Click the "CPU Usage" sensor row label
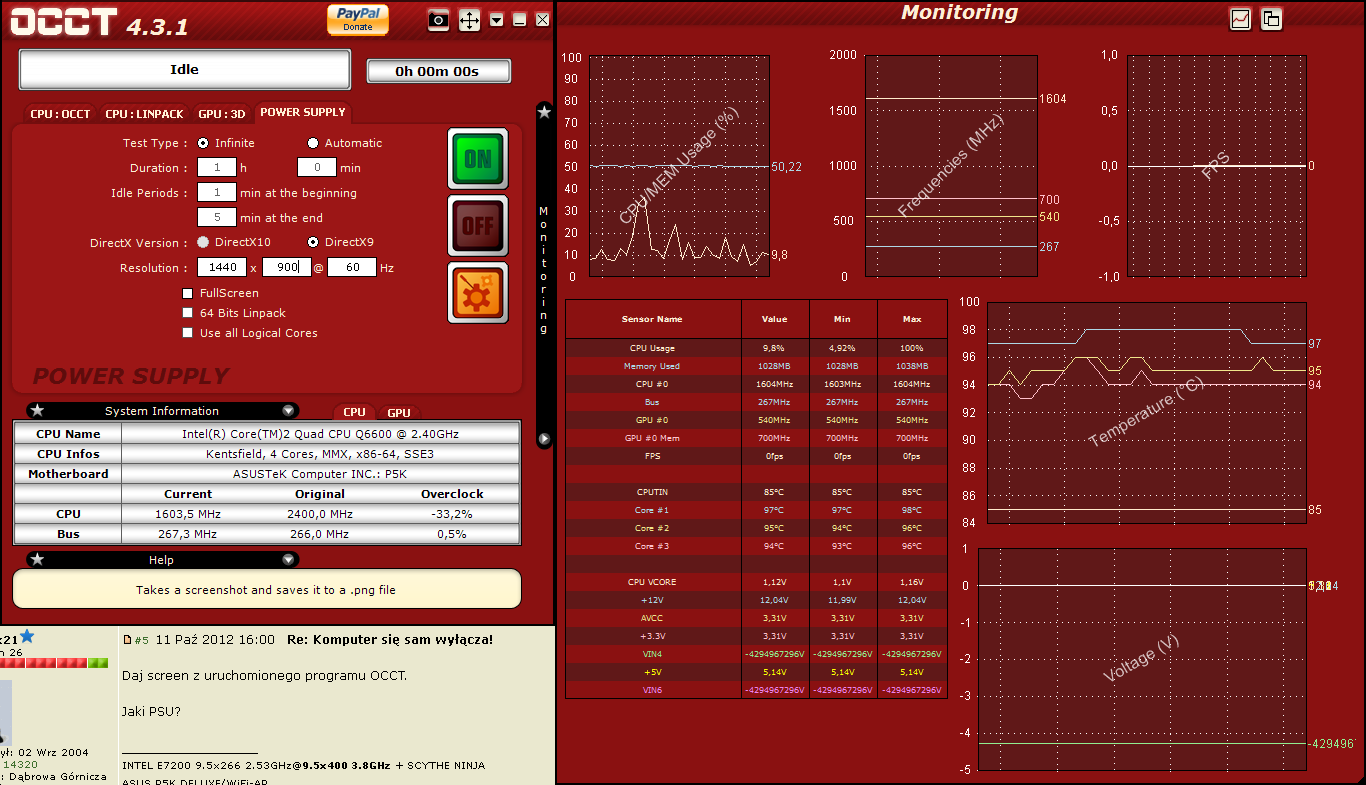This screenshot has width=1366, height=785. pyautogui.click(x=652, y=348)
